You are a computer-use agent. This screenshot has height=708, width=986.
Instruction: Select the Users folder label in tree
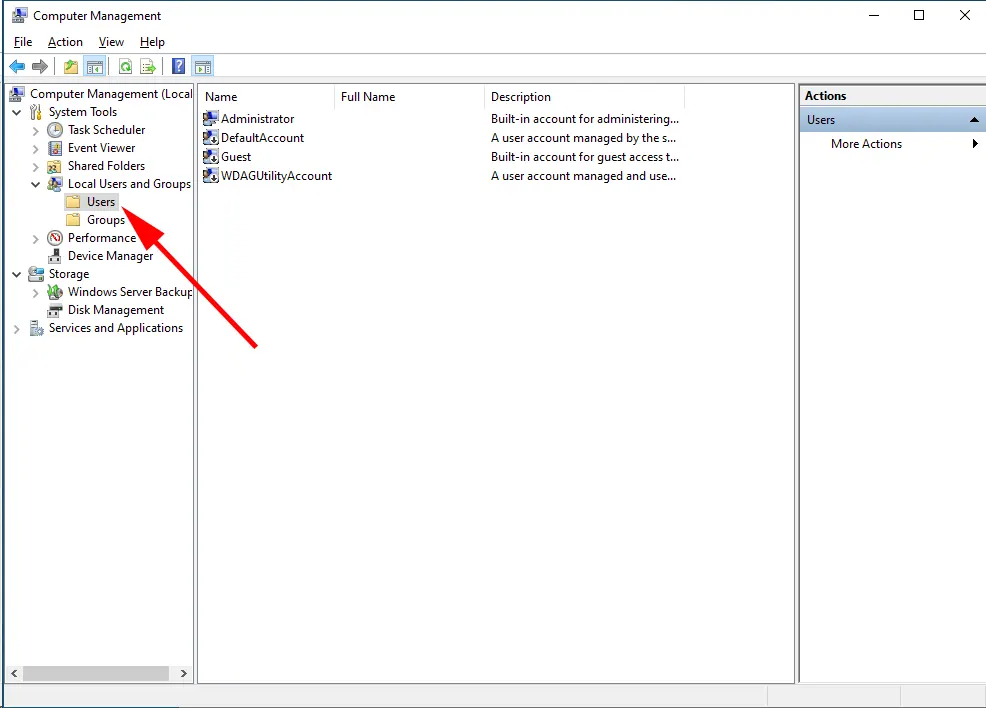click(101, 202)
